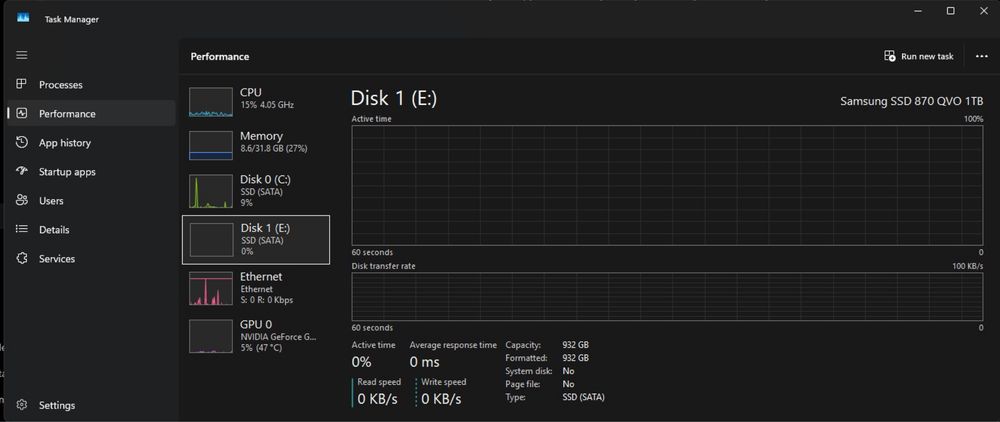
Task: Click Type SSD (SATA) value
Action: coord(583,397)
